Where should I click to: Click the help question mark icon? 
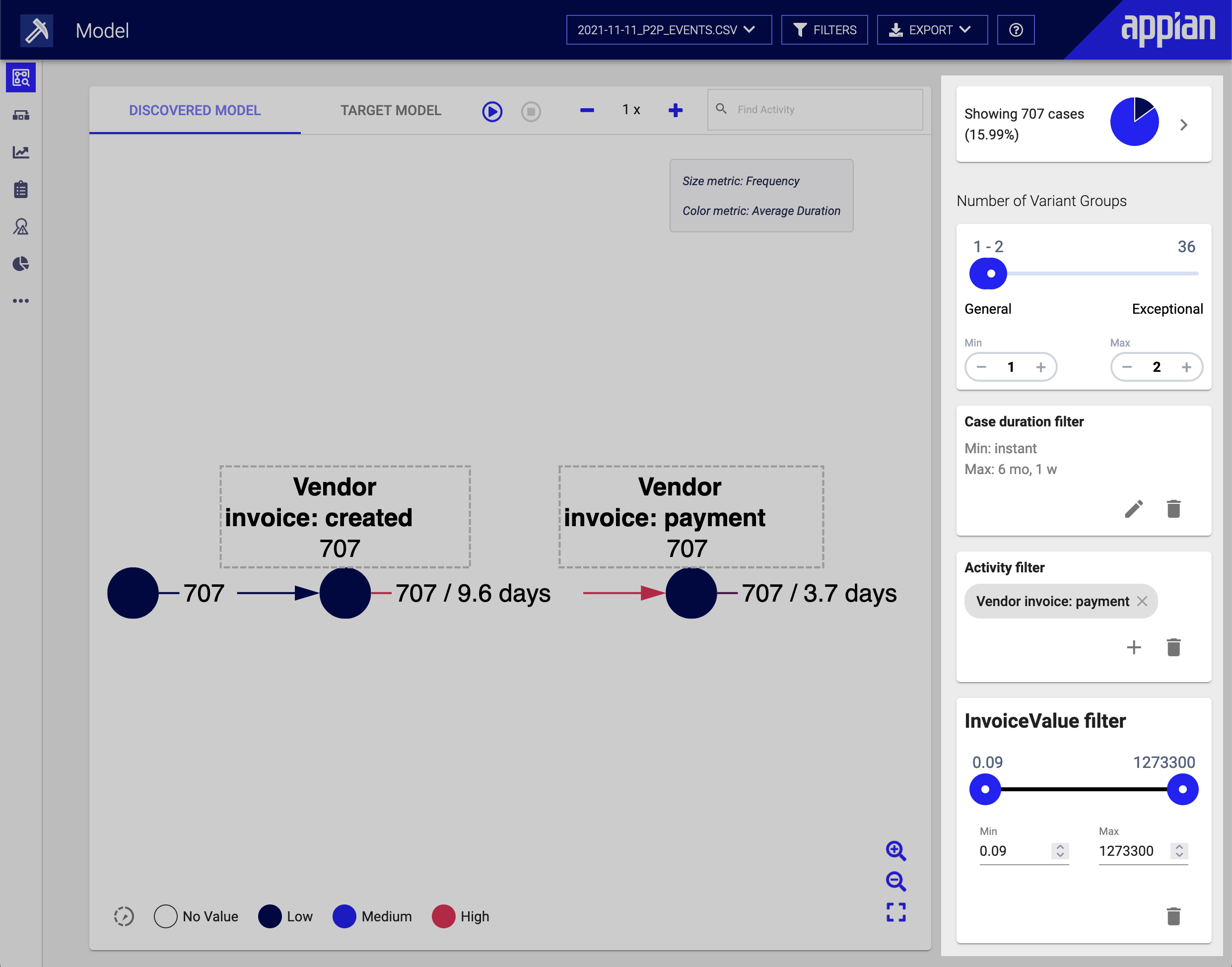(x=1017, y=30)
